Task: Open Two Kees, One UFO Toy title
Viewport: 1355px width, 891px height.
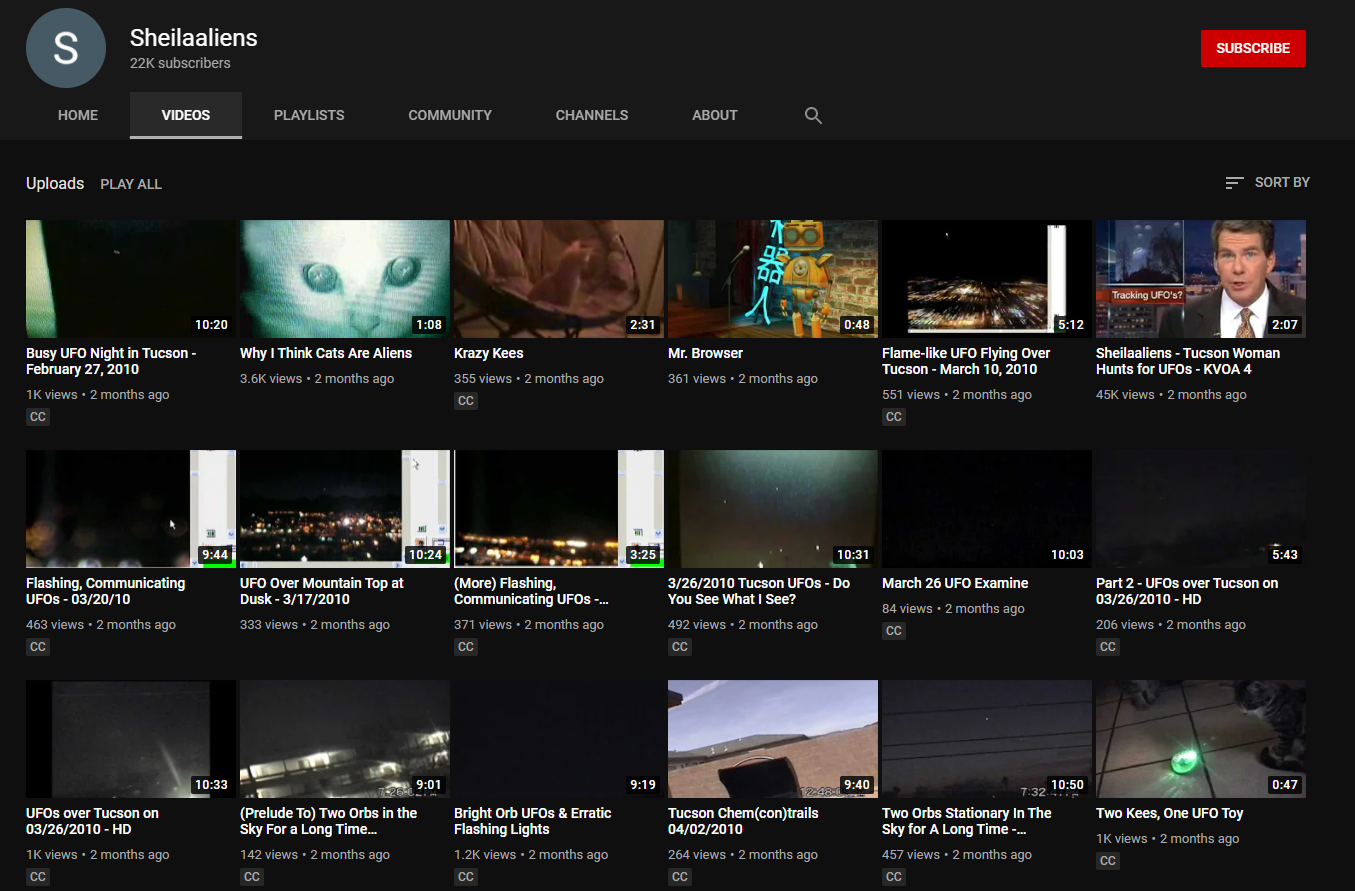Action: pyautogui.click(x=1170, y=813)
